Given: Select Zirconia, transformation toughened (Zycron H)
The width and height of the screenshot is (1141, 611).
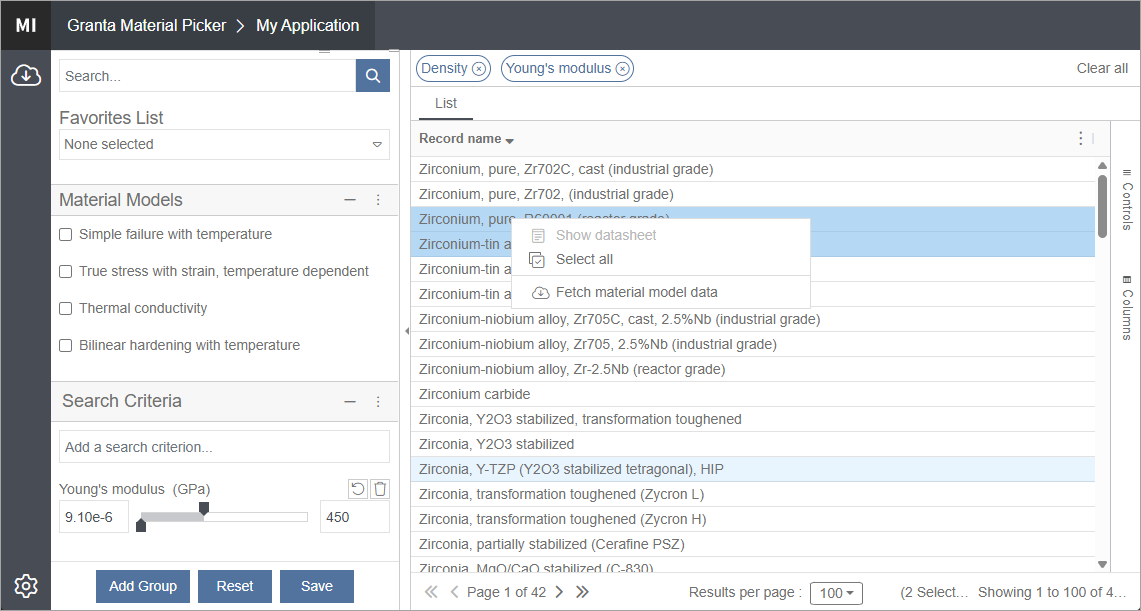Looking at the screenshot, I should [x=753, y=519].
